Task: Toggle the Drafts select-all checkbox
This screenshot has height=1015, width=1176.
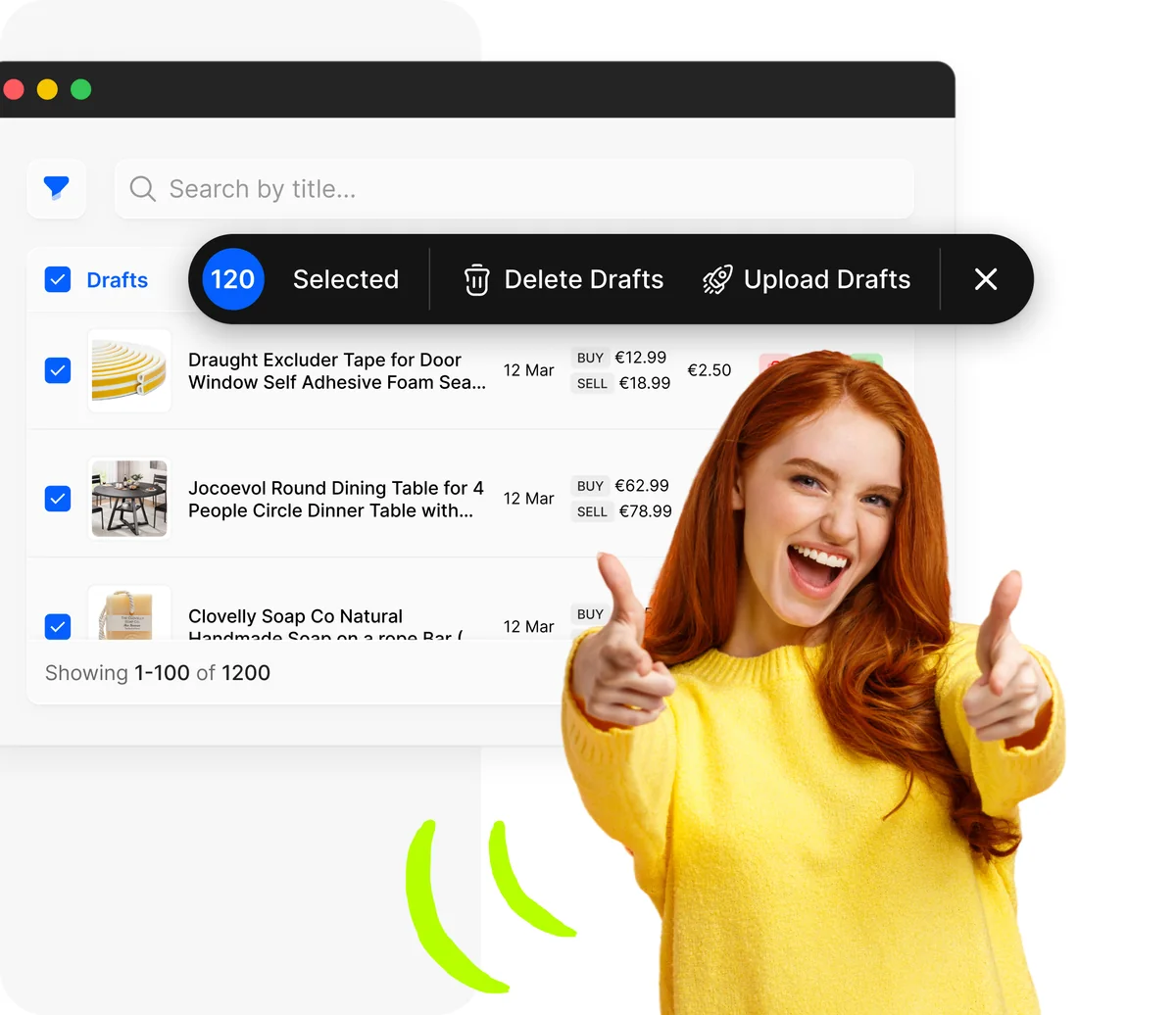Action: point(58,280)
